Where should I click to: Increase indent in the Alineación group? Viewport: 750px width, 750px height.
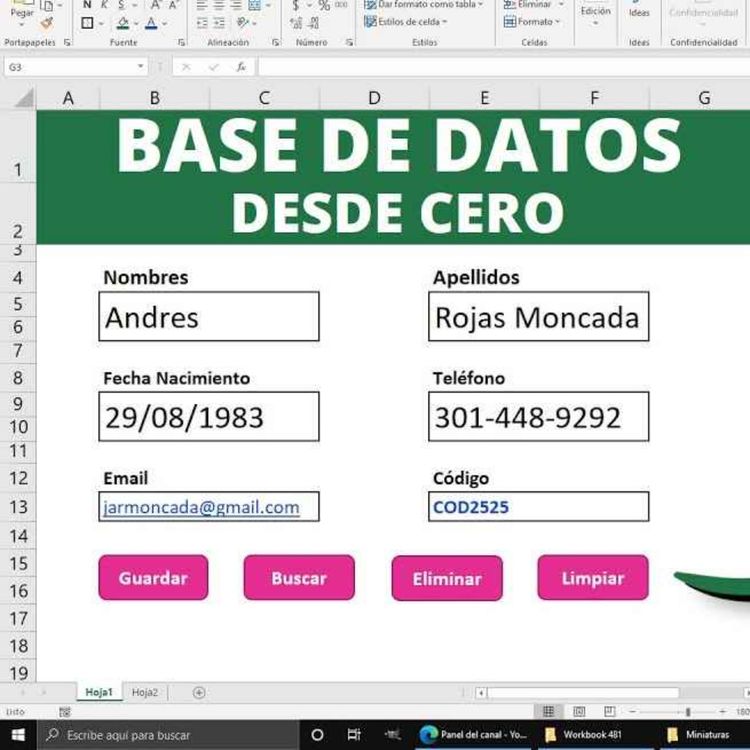click(x=219, y=22)
